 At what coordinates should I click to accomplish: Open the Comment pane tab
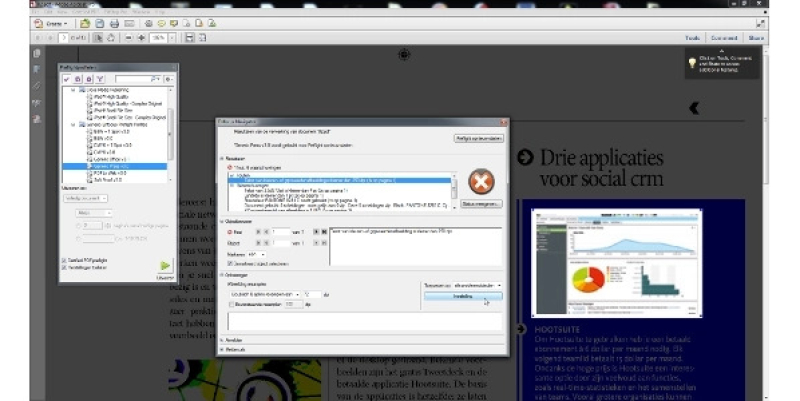(723, 38)
